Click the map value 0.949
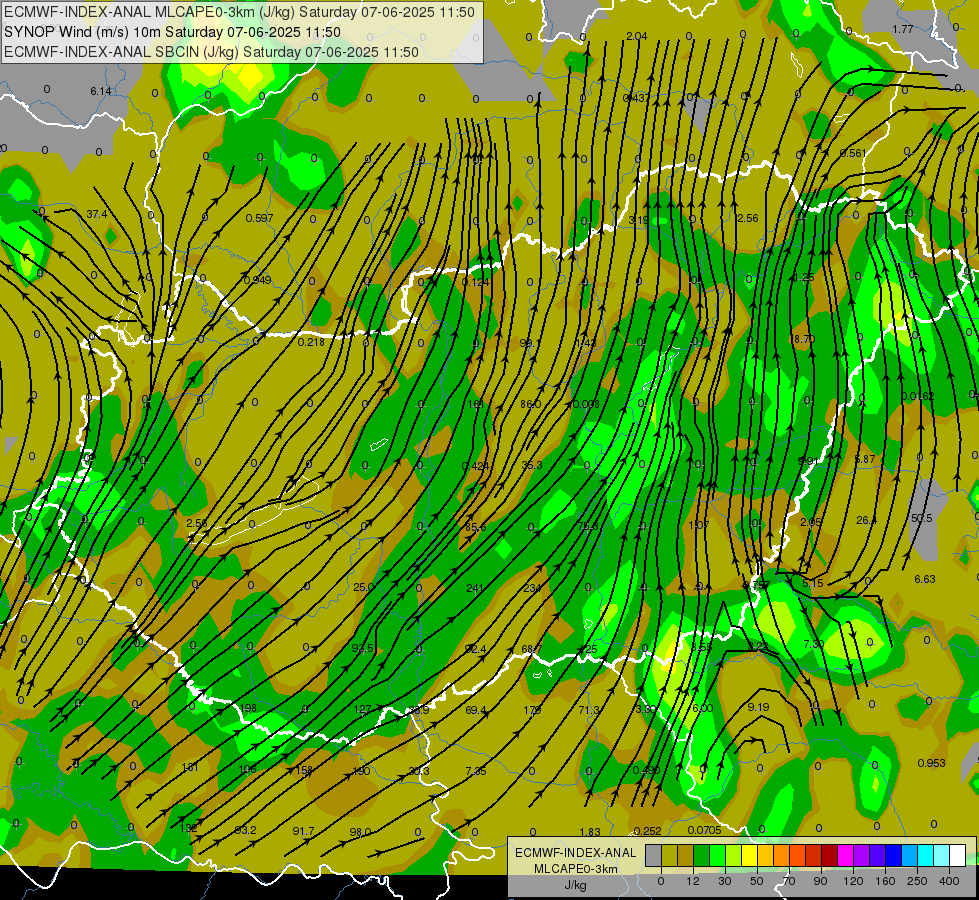 (257, 280)
